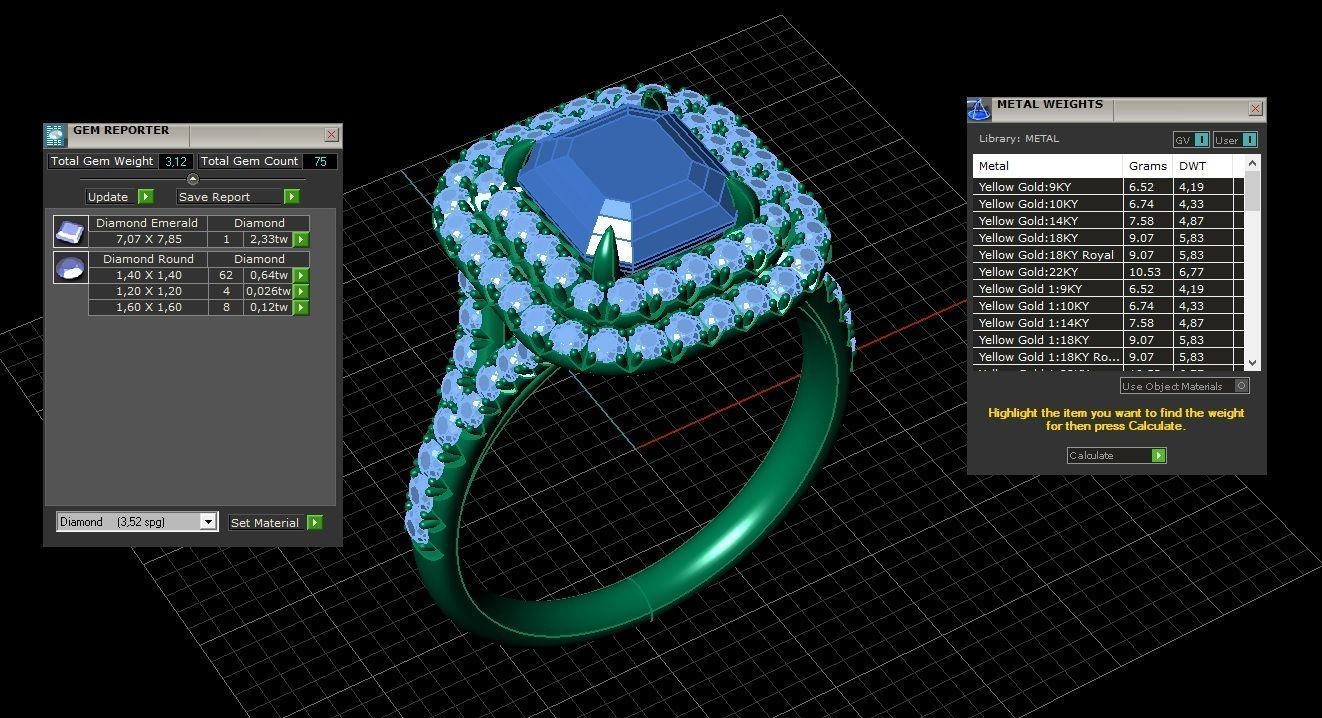Screen dimensions: 1322x718
Task: Select the Yellow Gold 1:10KY row
Action: click(1109, 306)
